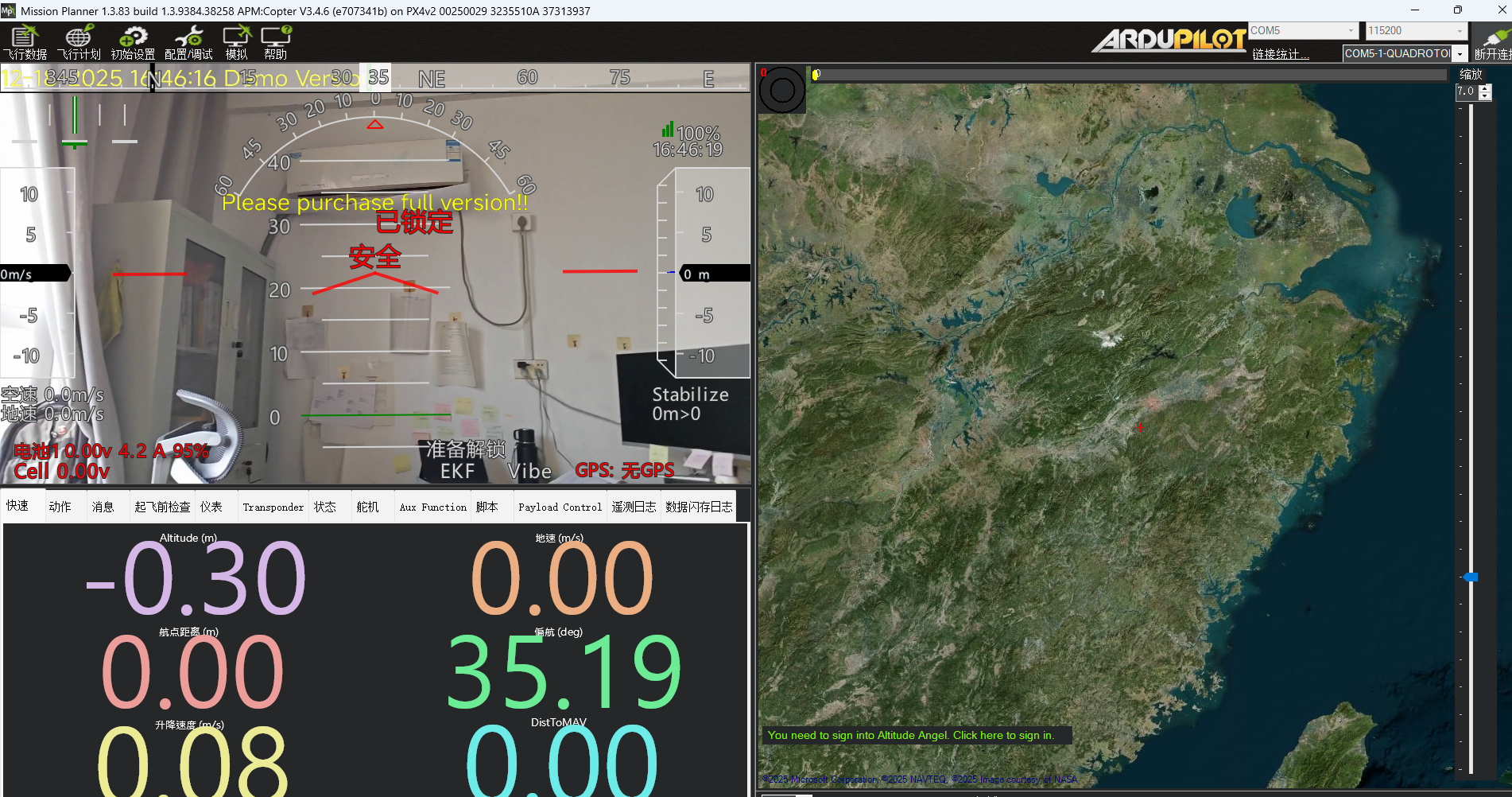Click the joystick circle icon on map
The width and height of the screenshot is (1512, 797).
click(782, 90)
